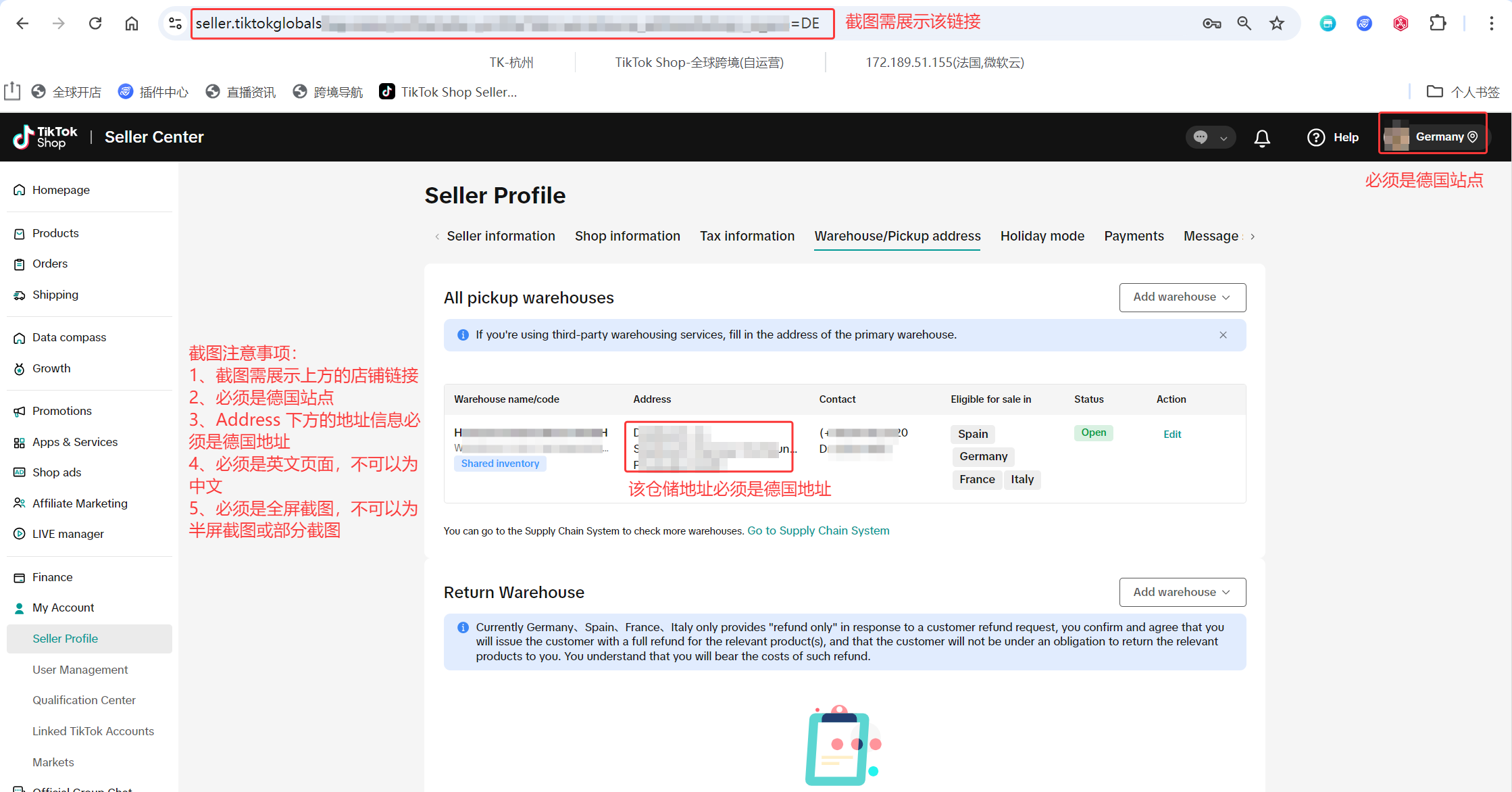Go to Supply Chain System link
The height and width of the screenshot is (792, 1512).
pos(818,530)
